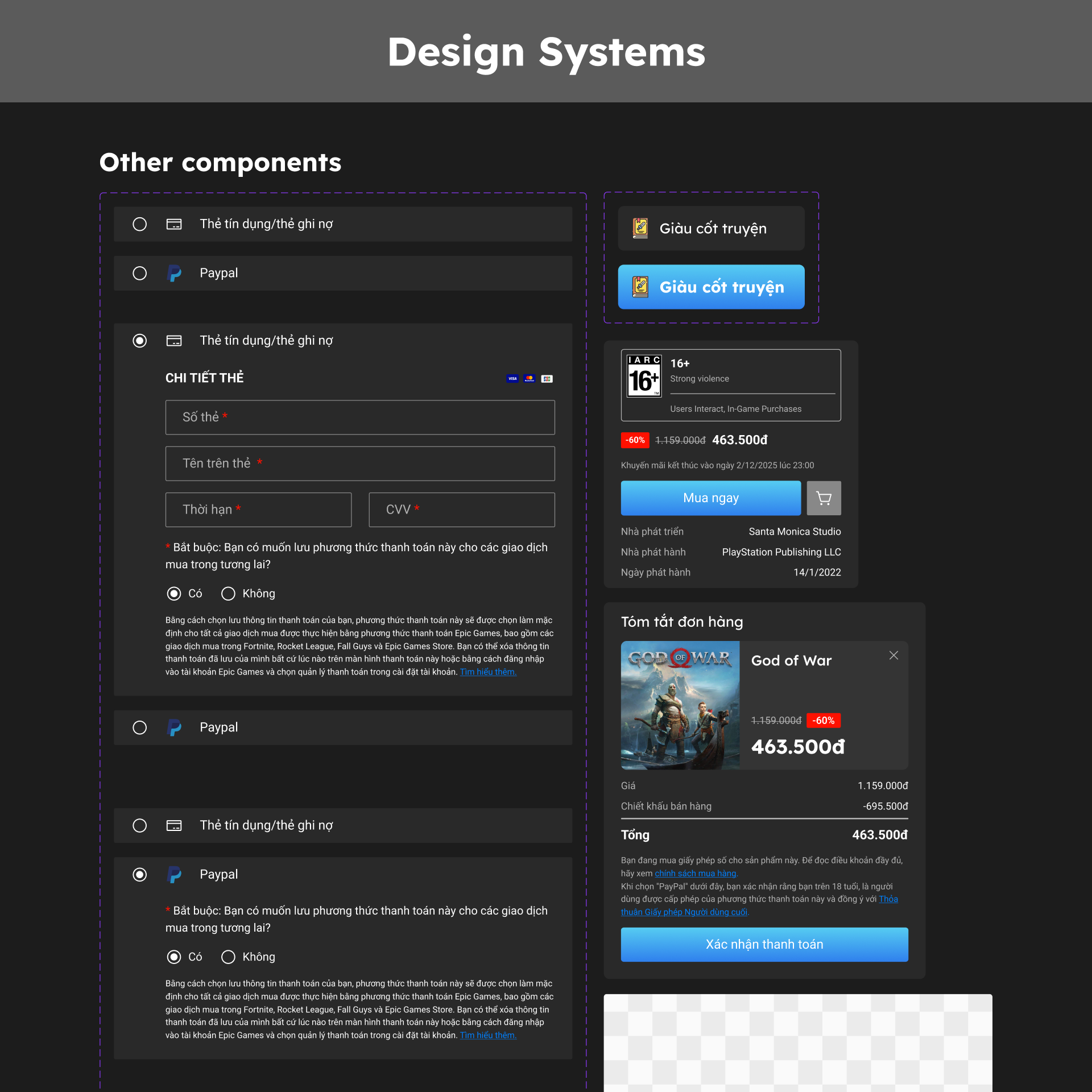Open Tìm hiểu thêm link in the card details section
The width and height of the screenshot is (1092, 1092).
(x=488, y=672)
